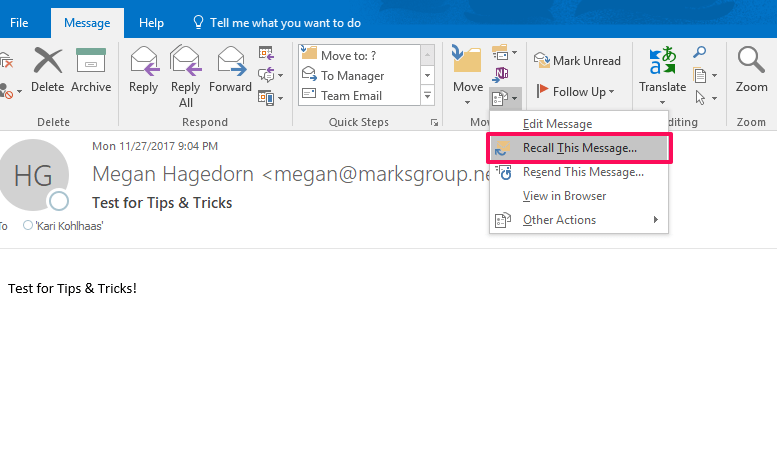
Task: Click the lightbulb Tell Me icon
Action: [198, 22]
